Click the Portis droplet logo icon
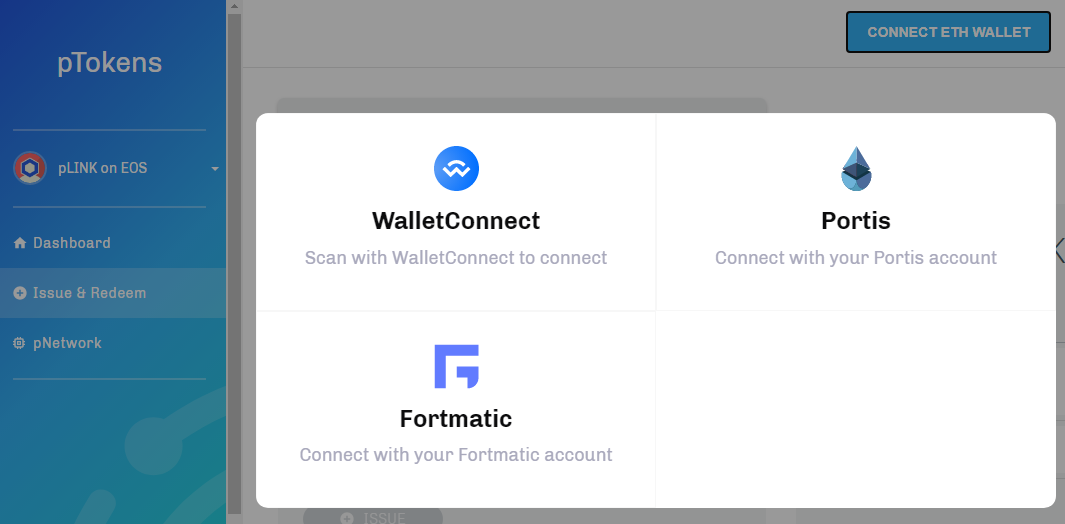This screenshot has height=524, width=1065. (x=856, y=169)
